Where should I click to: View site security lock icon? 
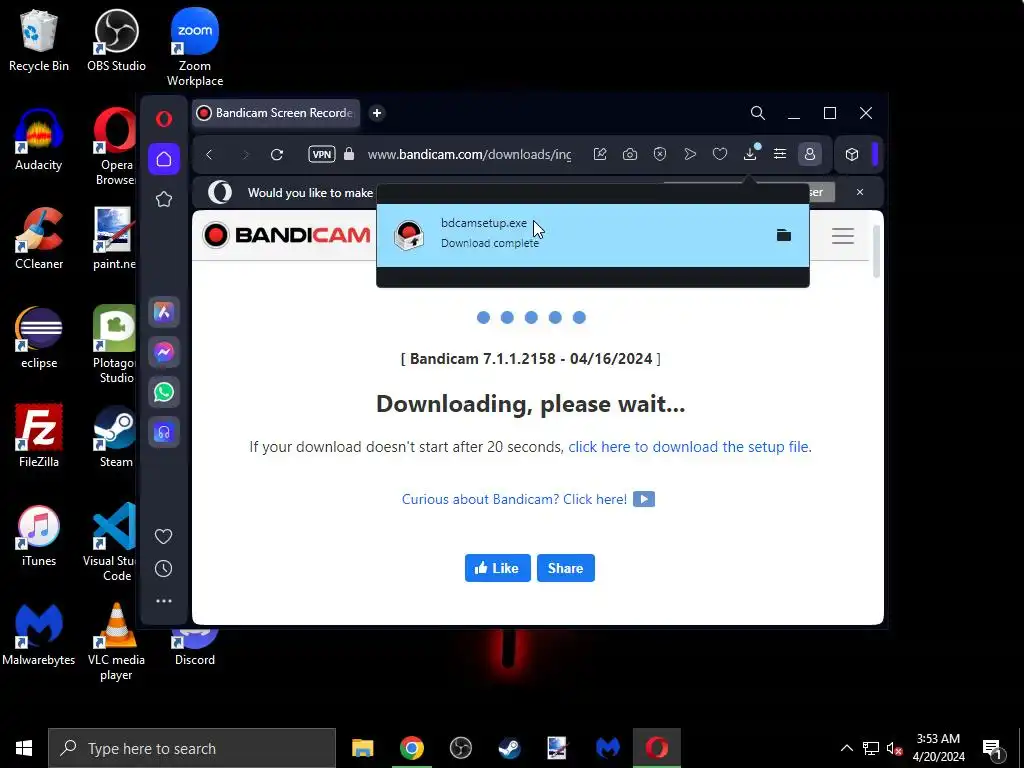(x=349, y=154)
